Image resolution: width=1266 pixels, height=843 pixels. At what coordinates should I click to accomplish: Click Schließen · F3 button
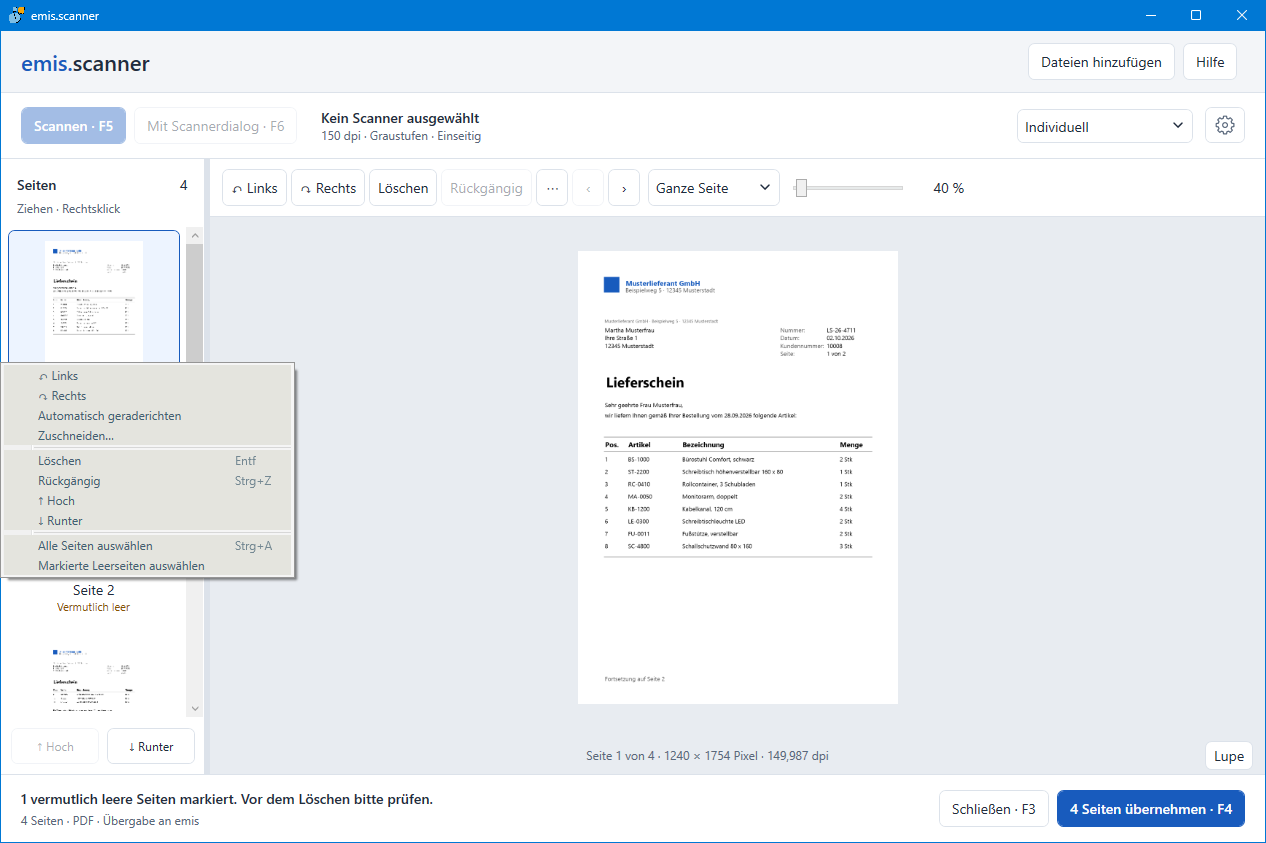(x=993, y=809)
